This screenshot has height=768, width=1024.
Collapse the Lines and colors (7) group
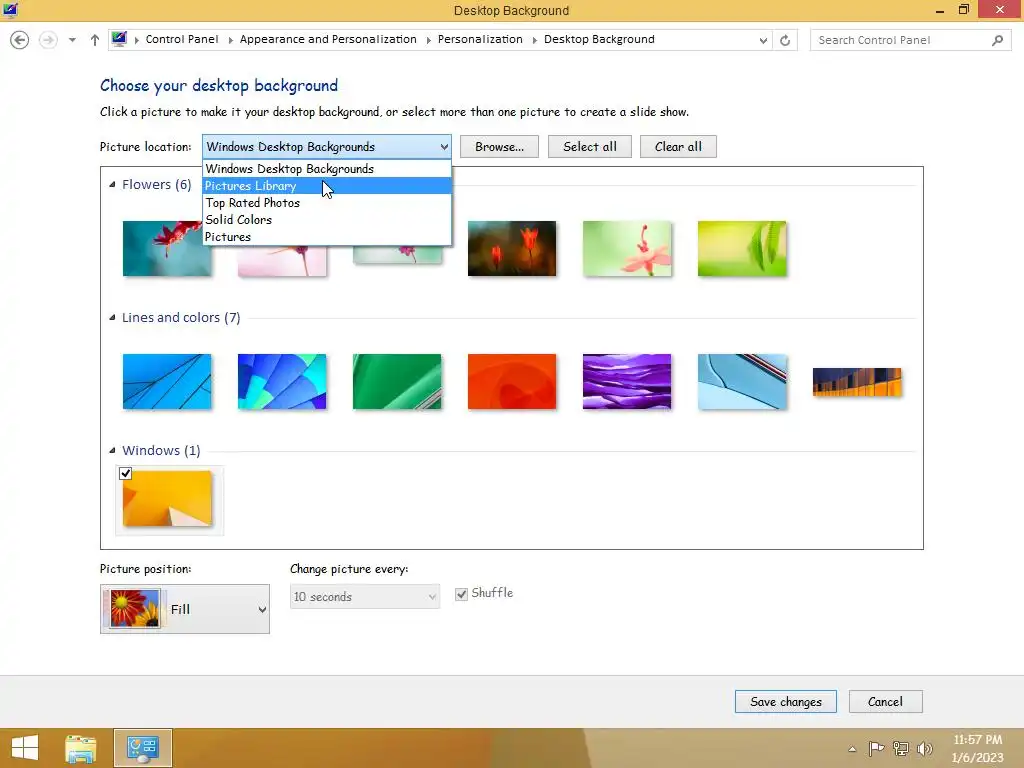[x=112, y=317]
